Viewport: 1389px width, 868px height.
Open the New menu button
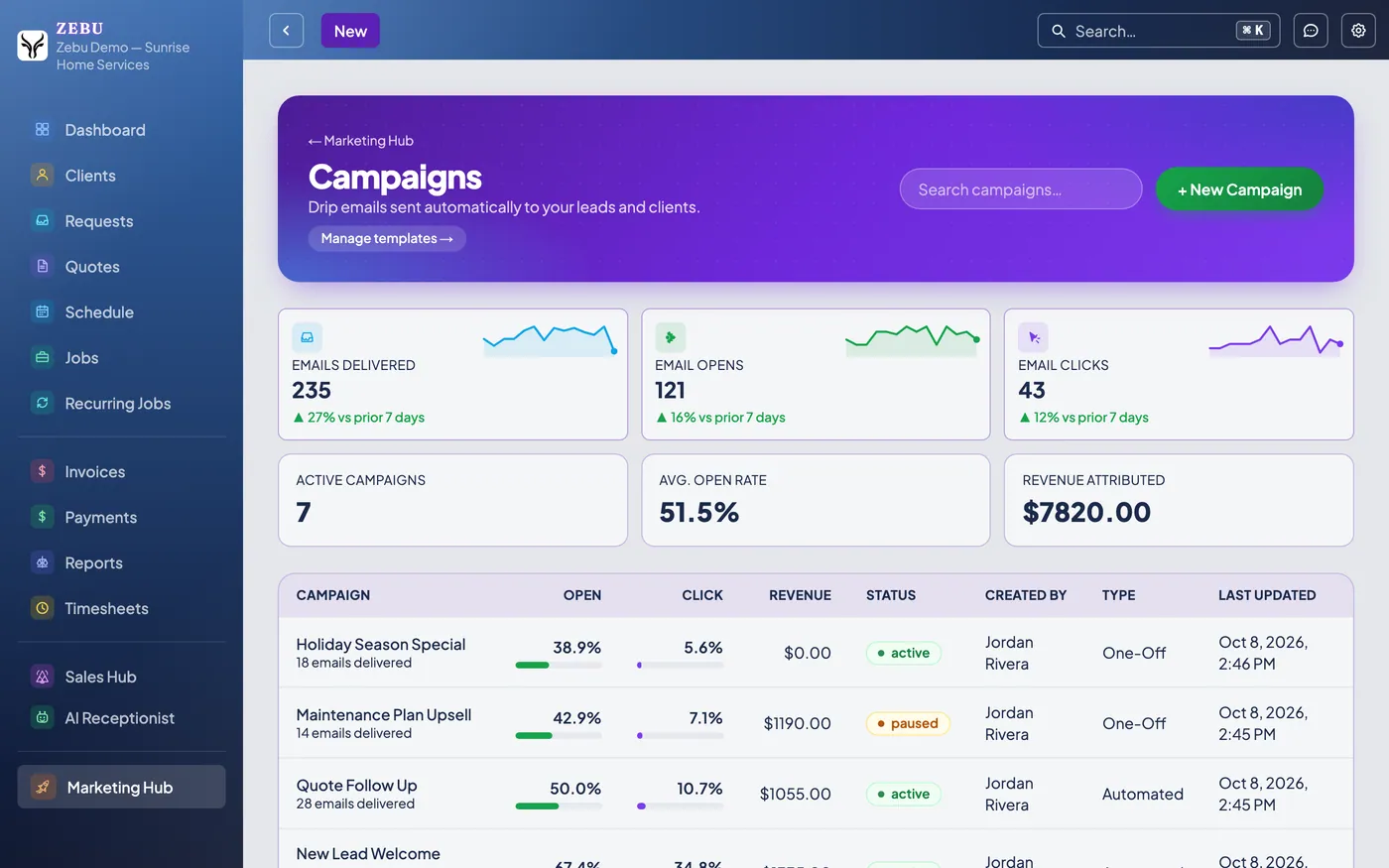[350, 31]
